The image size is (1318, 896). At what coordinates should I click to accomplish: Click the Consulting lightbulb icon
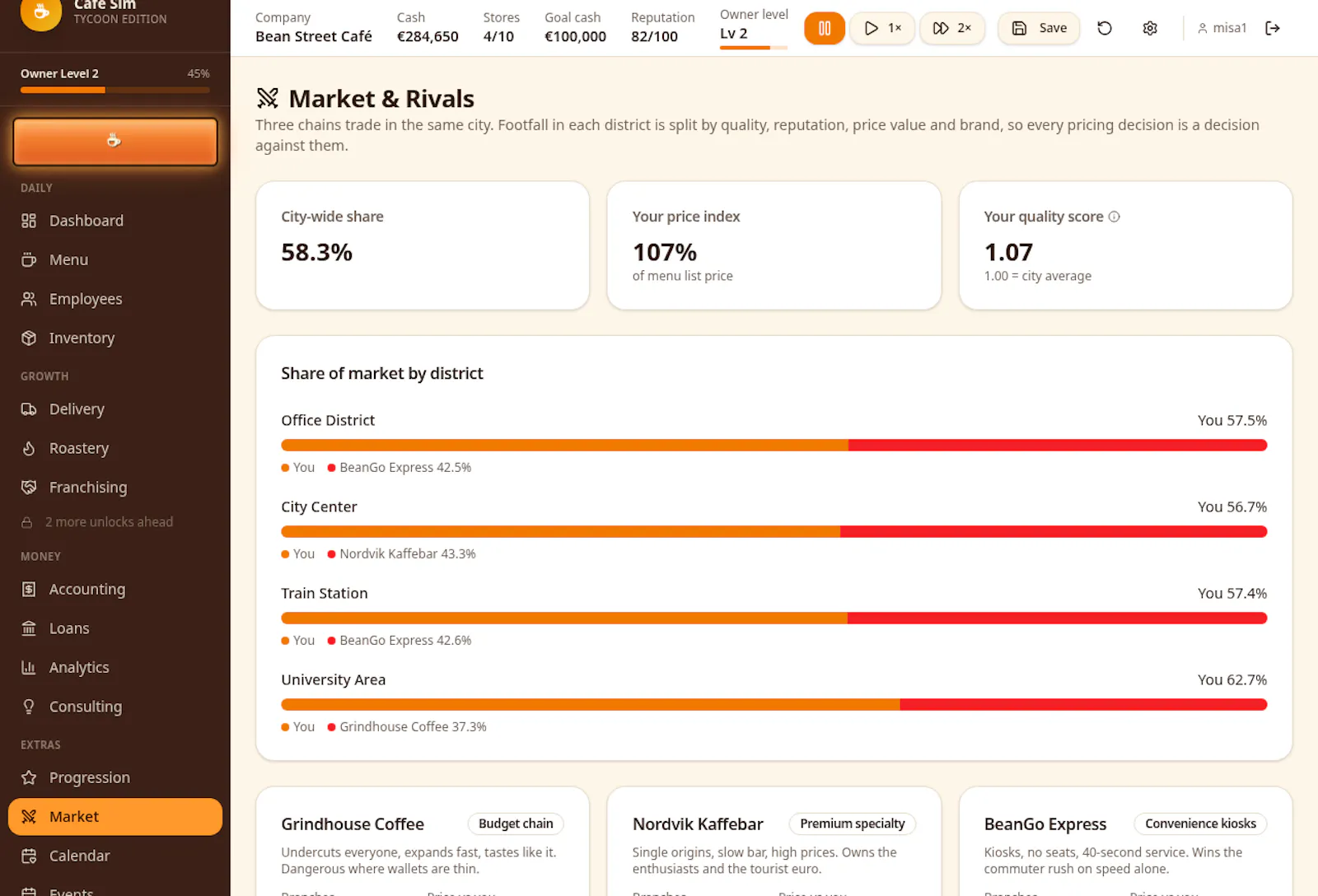pyautogui.click(x=29, y=707)
